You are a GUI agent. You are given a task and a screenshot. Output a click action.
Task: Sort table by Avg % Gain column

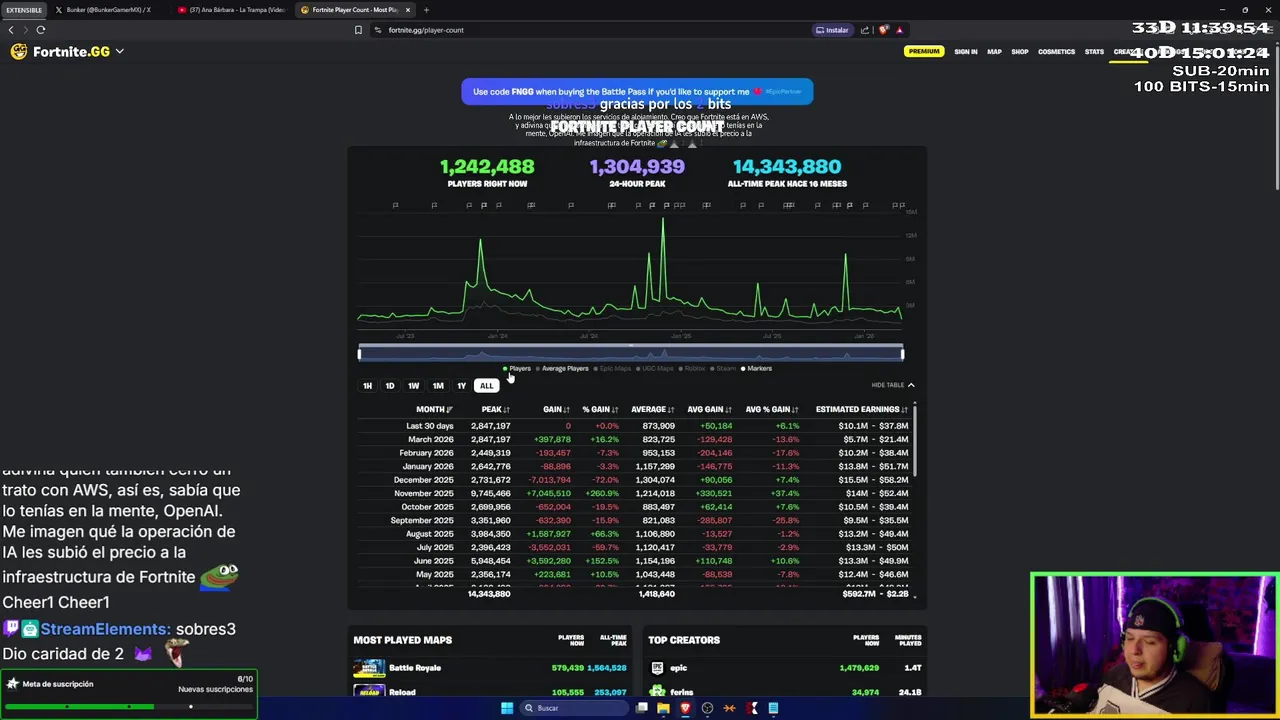point(772,409)
